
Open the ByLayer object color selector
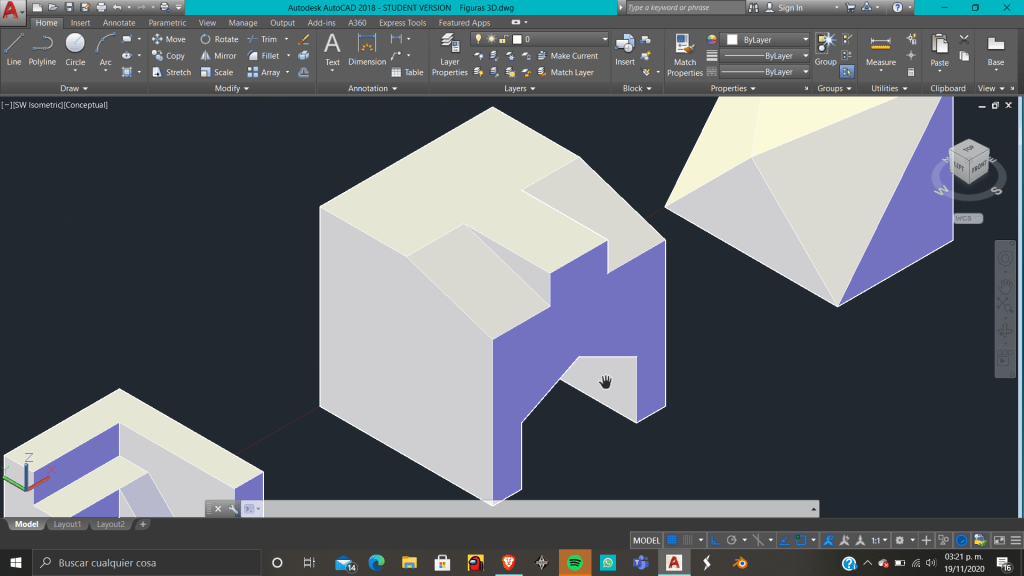[x=765, y=40]
